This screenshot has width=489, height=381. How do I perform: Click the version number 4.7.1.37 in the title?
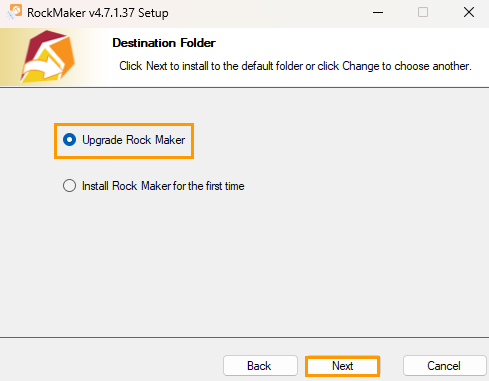click(x=111, y=13)
